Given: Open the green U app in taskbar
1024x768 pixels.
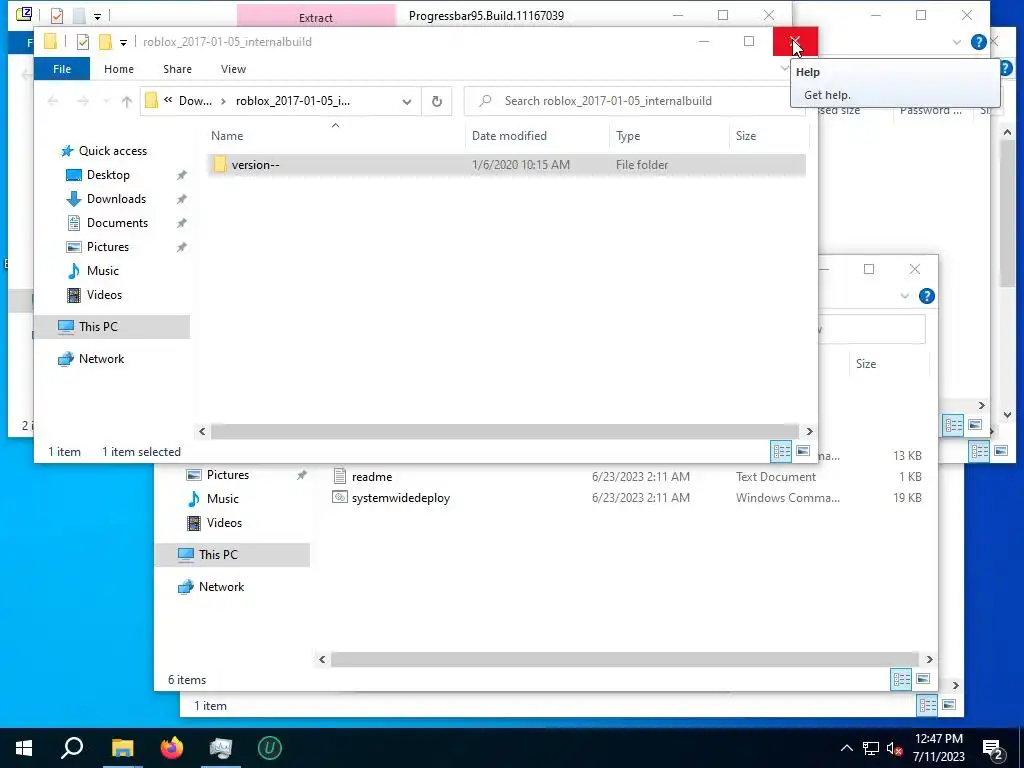Looking at the screenshot, I should coord(270,748).
